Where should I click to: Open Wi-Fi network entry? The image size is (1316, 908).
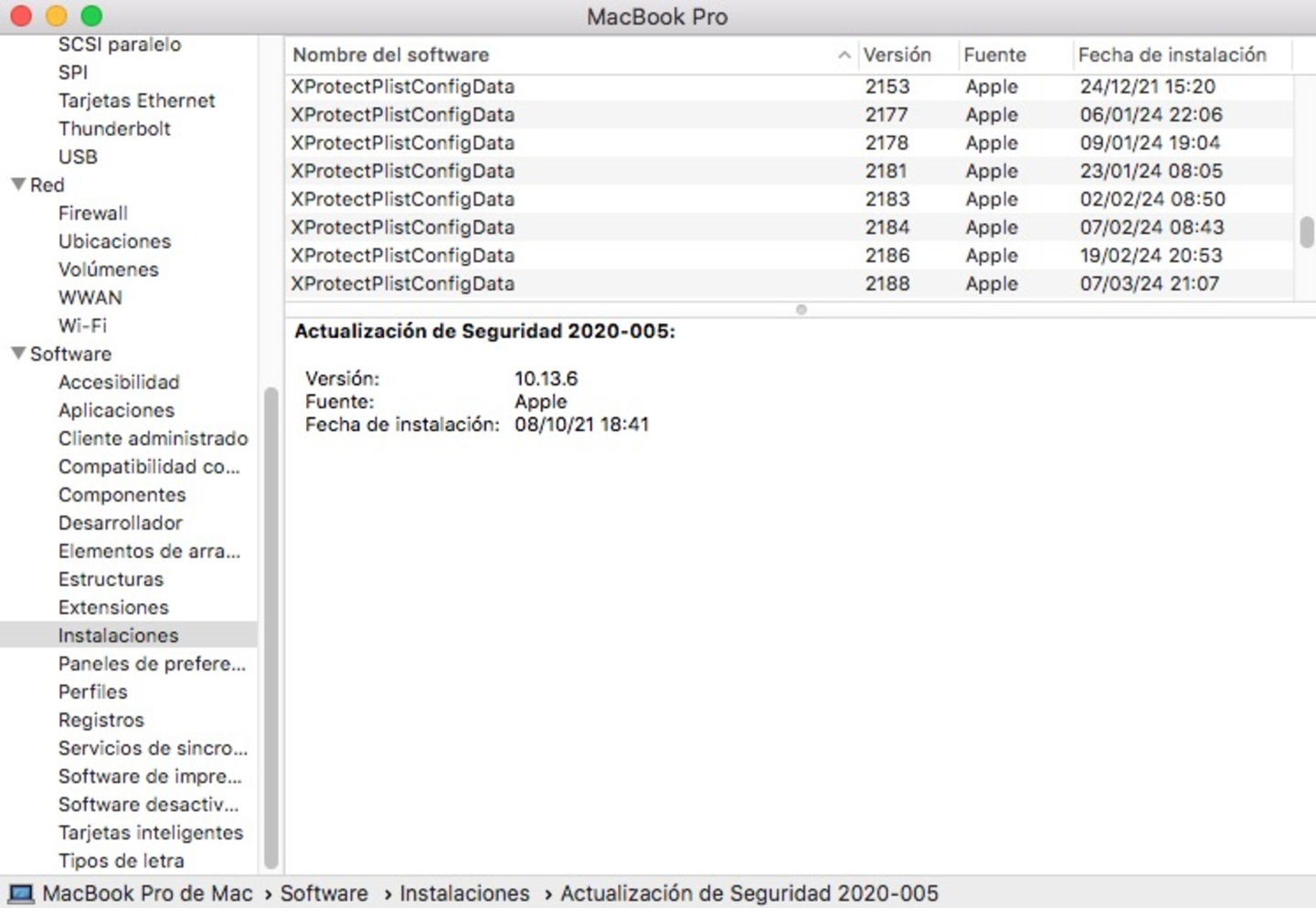click(82, 325)
